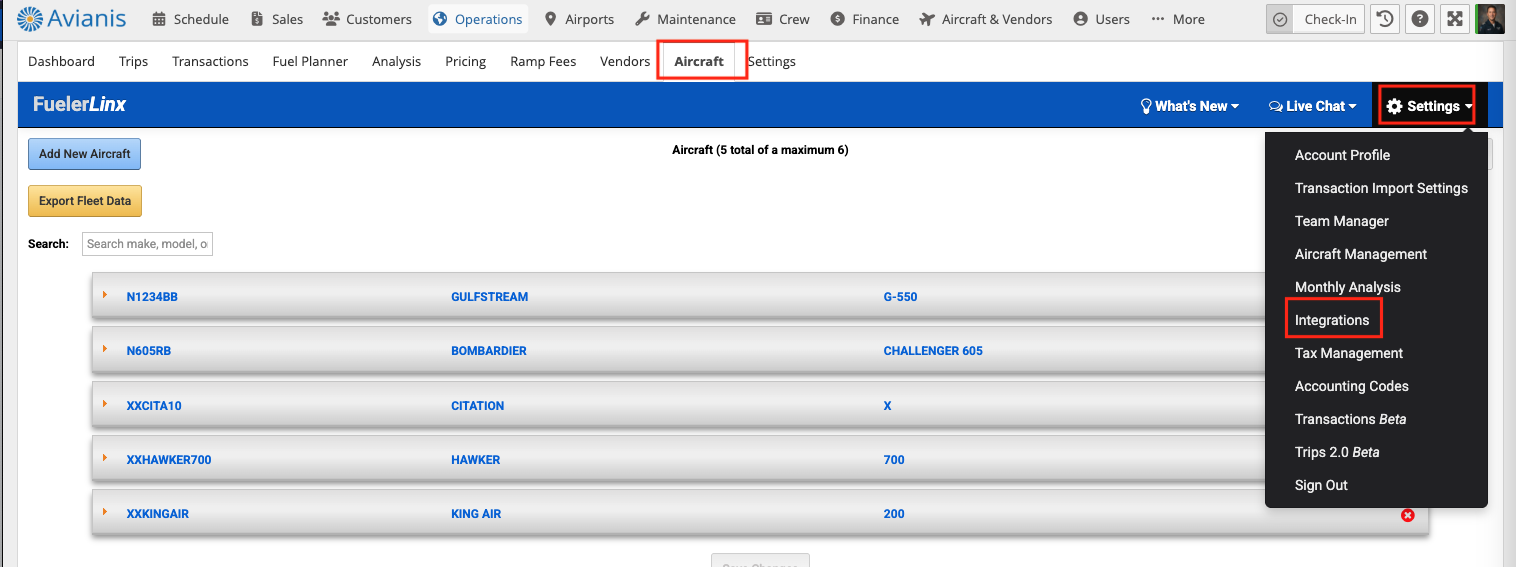Viewport: 1516px width, 567px height.
Task: Click the Avianis logo
Action: pyautogui.click(x=70, y=19)
